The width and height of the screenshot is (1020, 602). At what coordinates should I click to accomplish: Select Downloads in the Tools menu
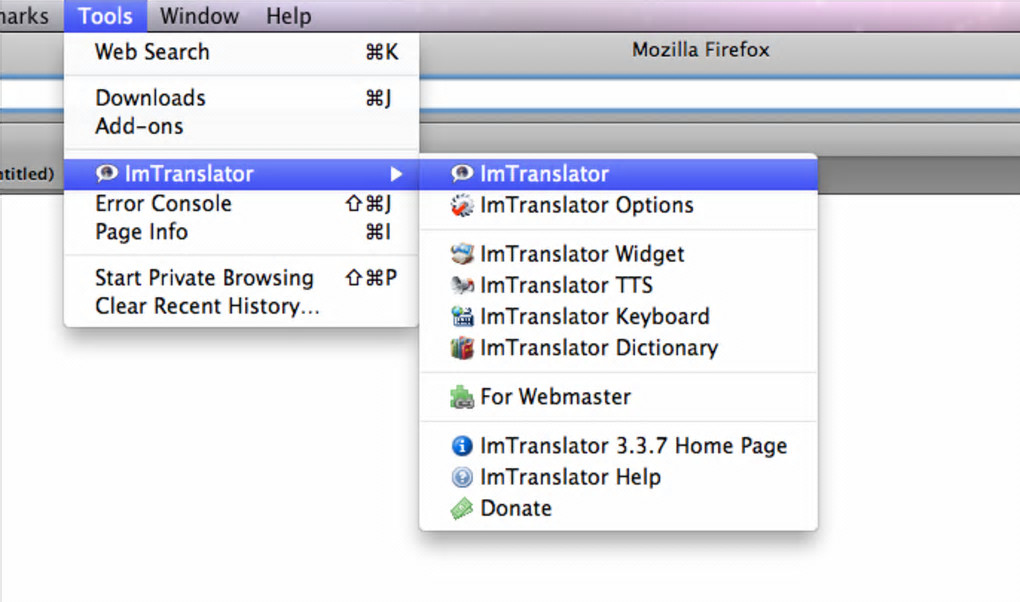coord(150,98)
